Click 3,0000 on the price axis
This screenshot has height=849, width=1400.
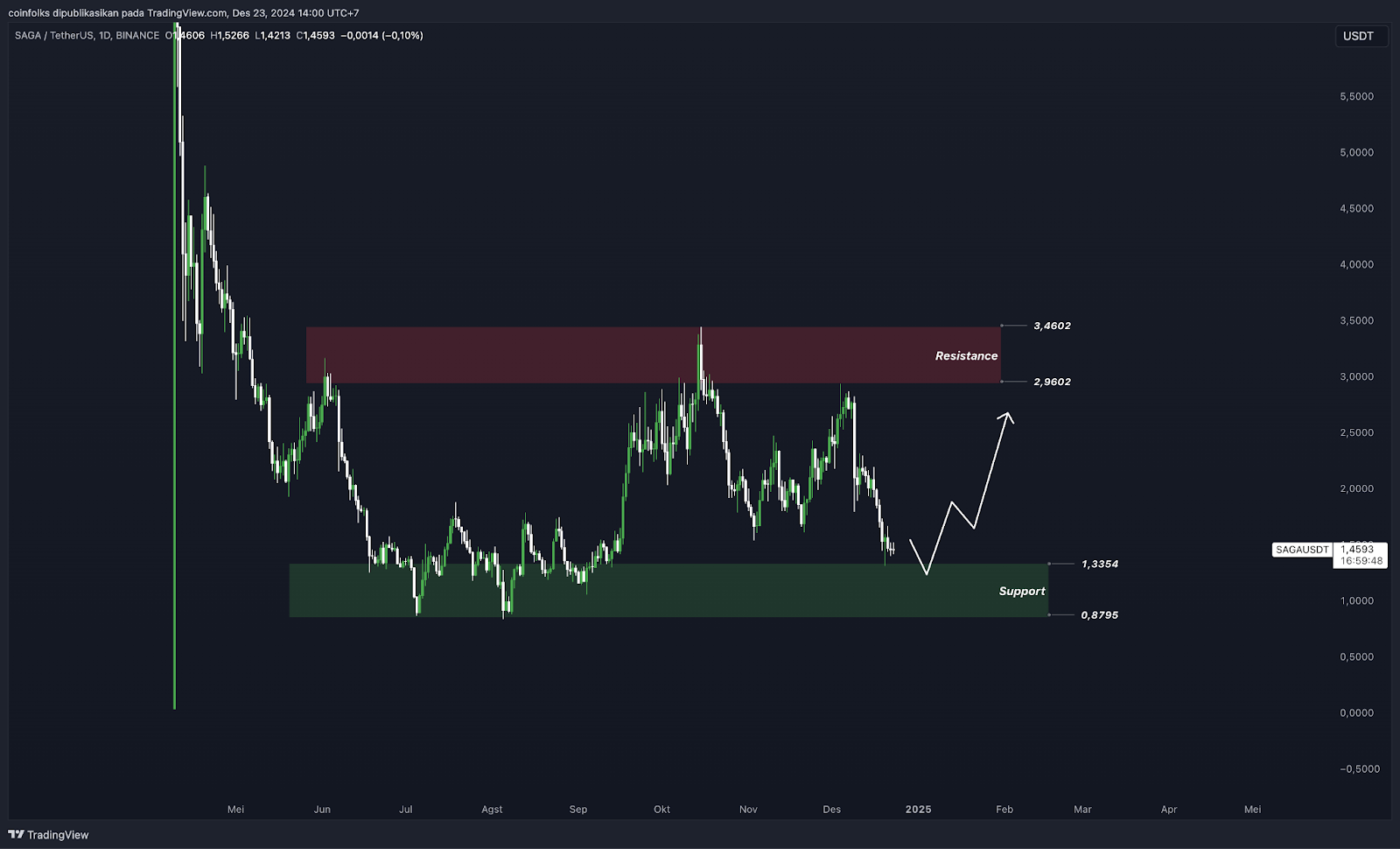point(1356,376)
